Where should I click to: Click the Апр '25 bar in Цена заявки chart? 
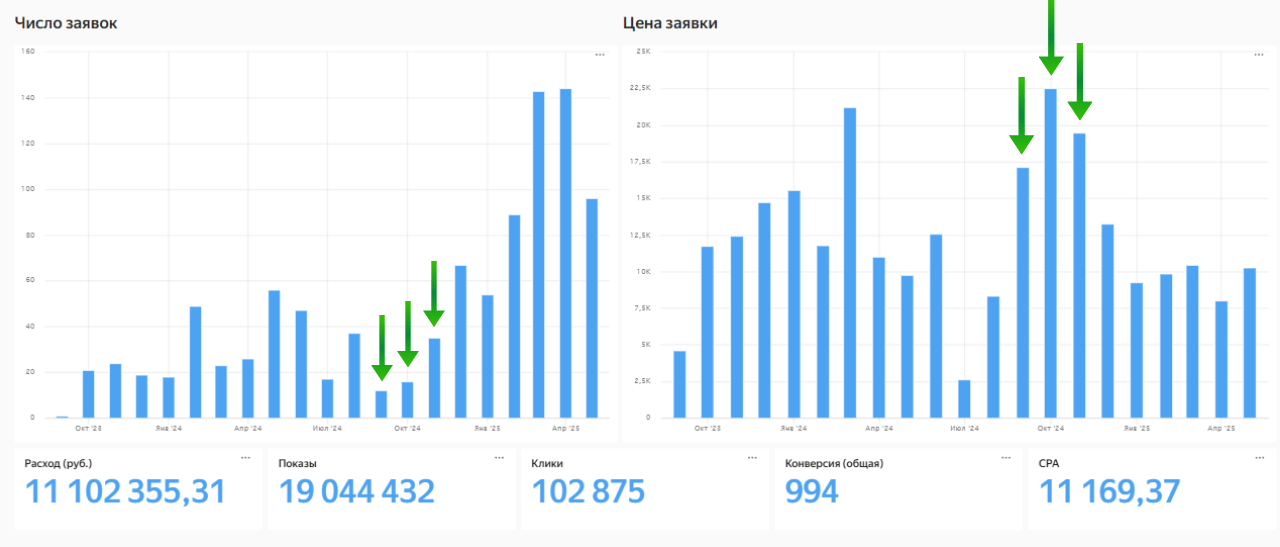pos(1222,360)
